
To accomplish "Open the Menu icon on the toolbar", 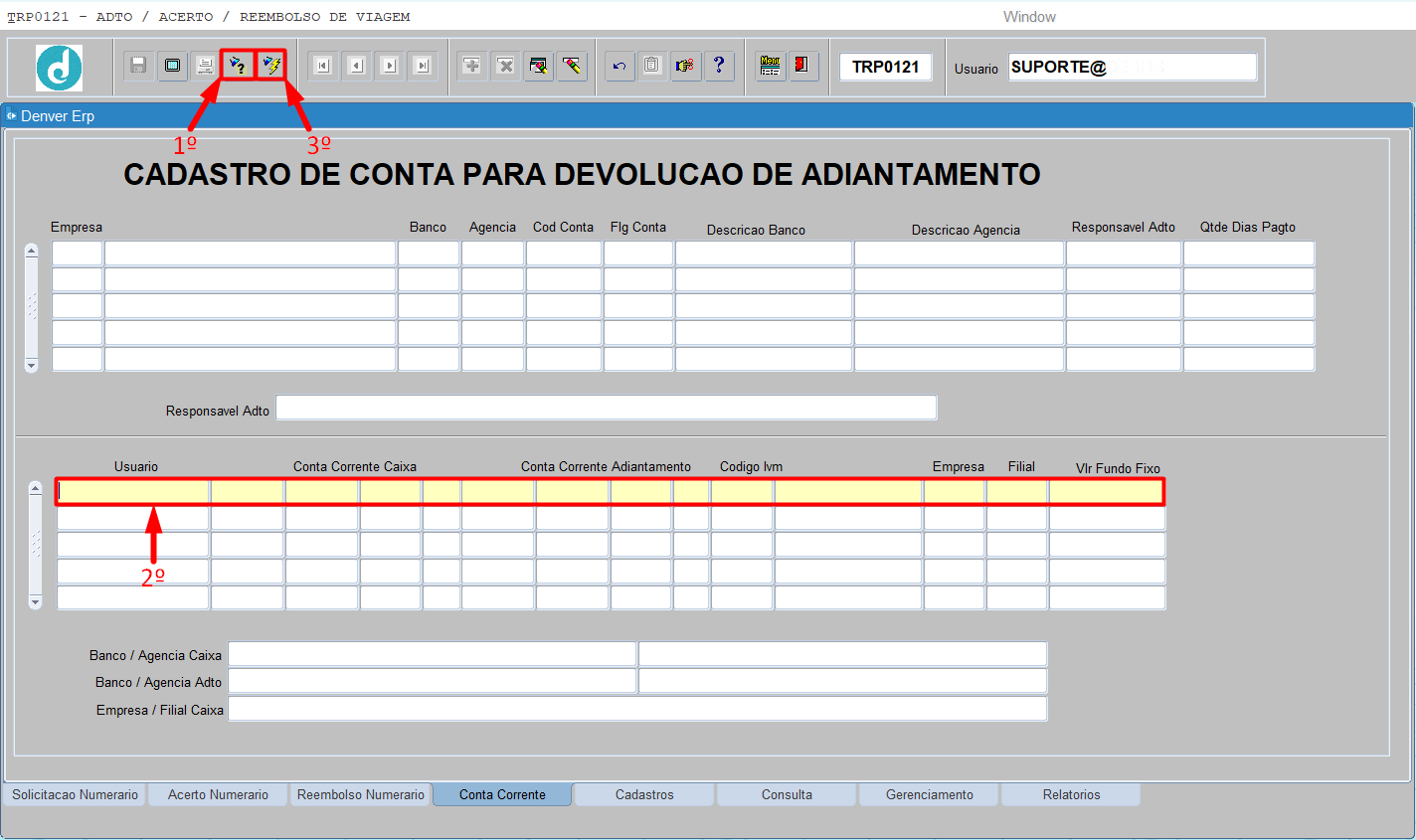I will [x=769, y=66].
